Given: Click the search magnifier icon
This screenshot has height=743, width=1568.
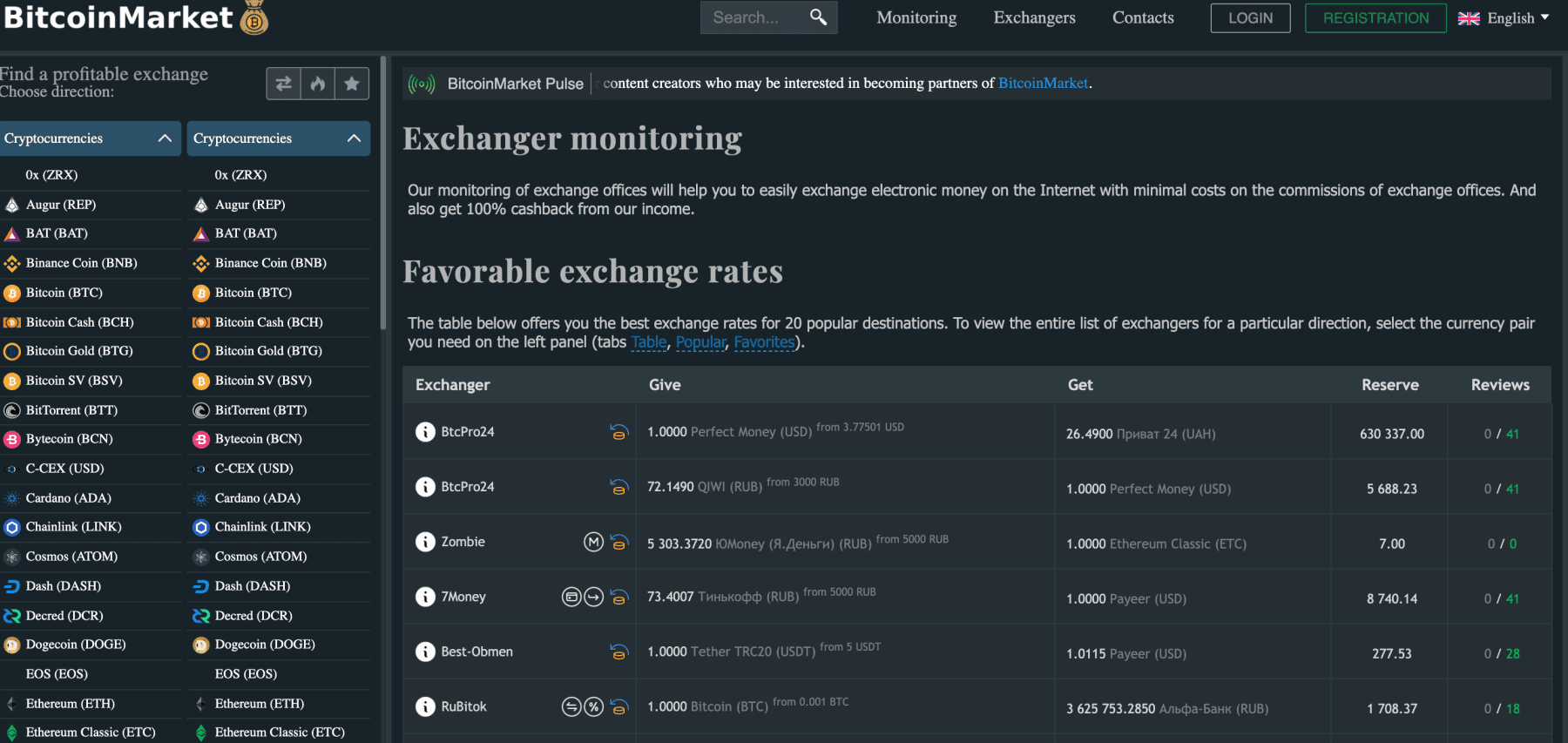Looking at the screenshot, I should (818, 17).
